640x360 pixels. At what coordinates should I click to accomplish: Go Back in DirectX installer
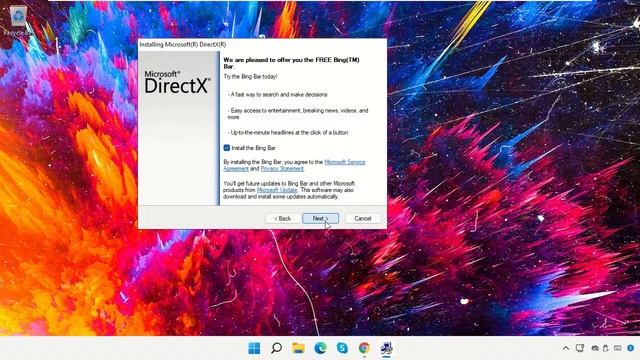282,218
